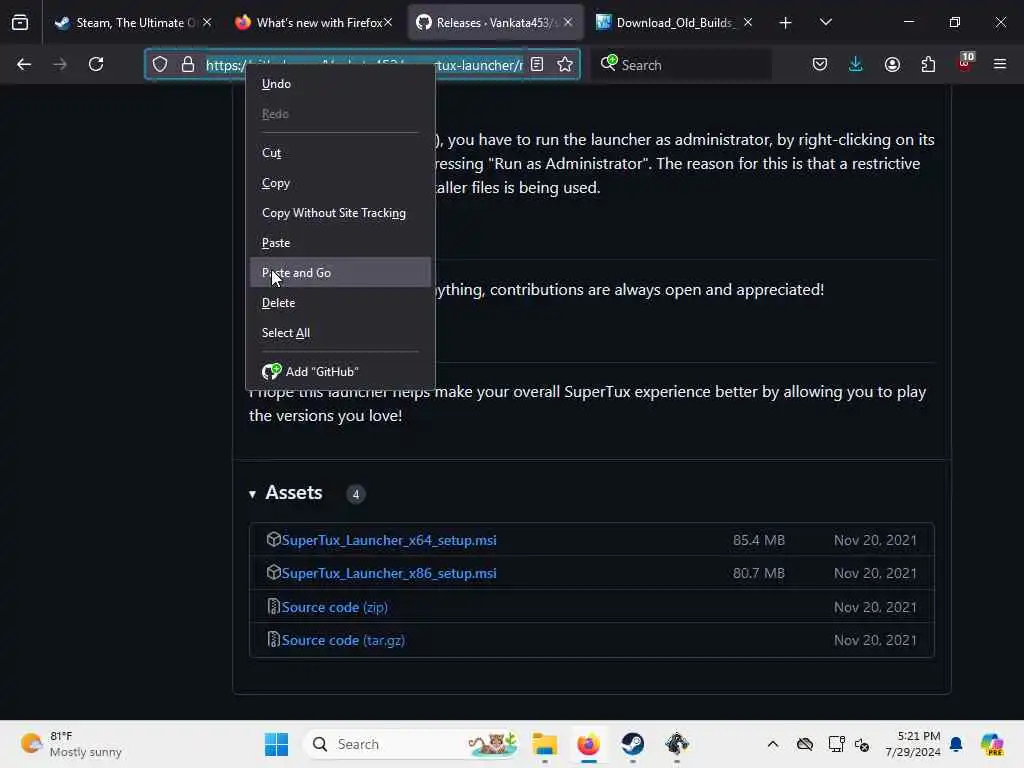The height and width of the screenshot is (768, 1024).
Task: Download SuperTux_Launcher_x64_setup.msi
Action: pos(389,540)
